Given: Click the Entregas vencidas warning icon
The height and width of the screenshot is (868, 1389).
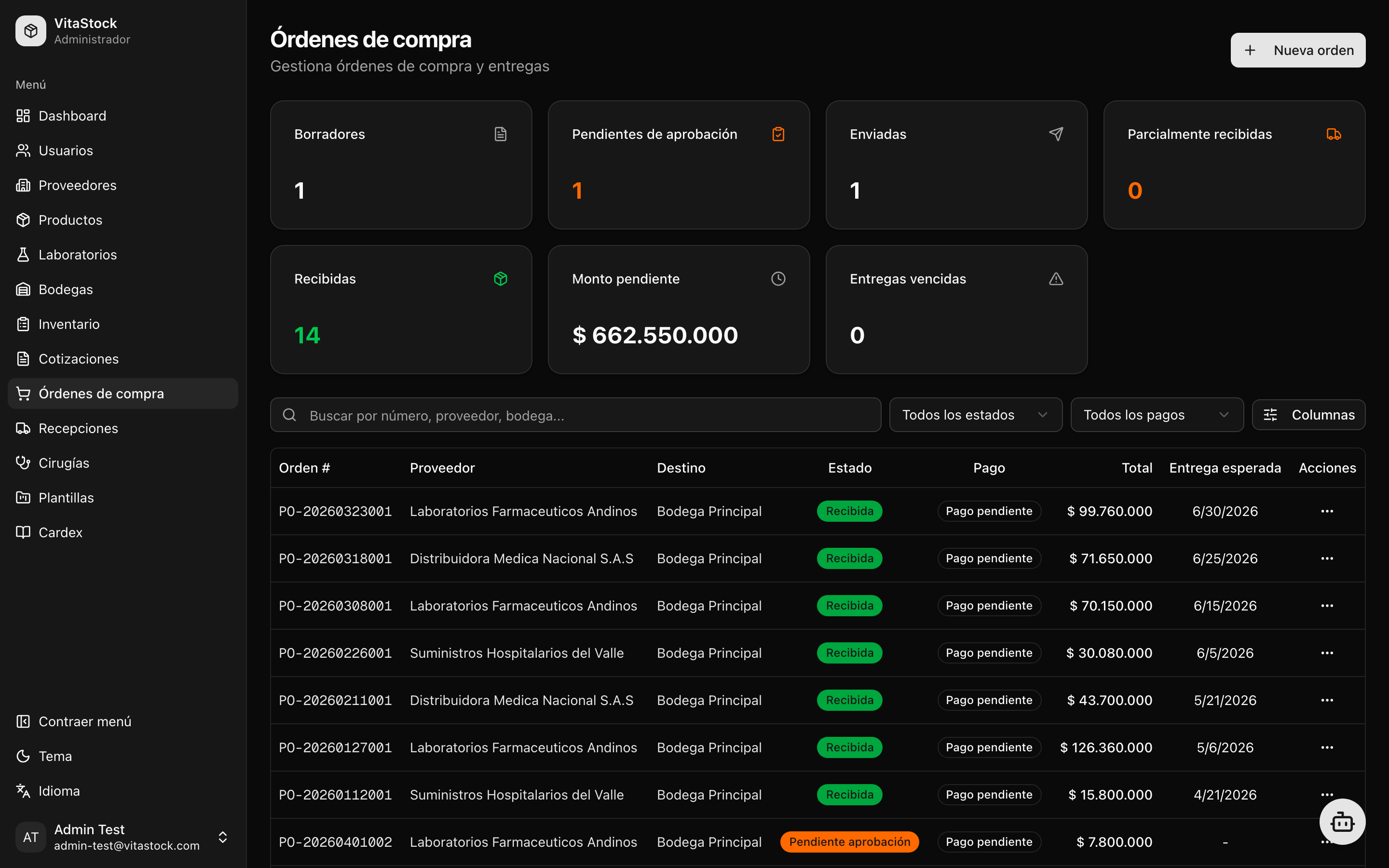Looking at the screenshot, I should click(1056, 279).
